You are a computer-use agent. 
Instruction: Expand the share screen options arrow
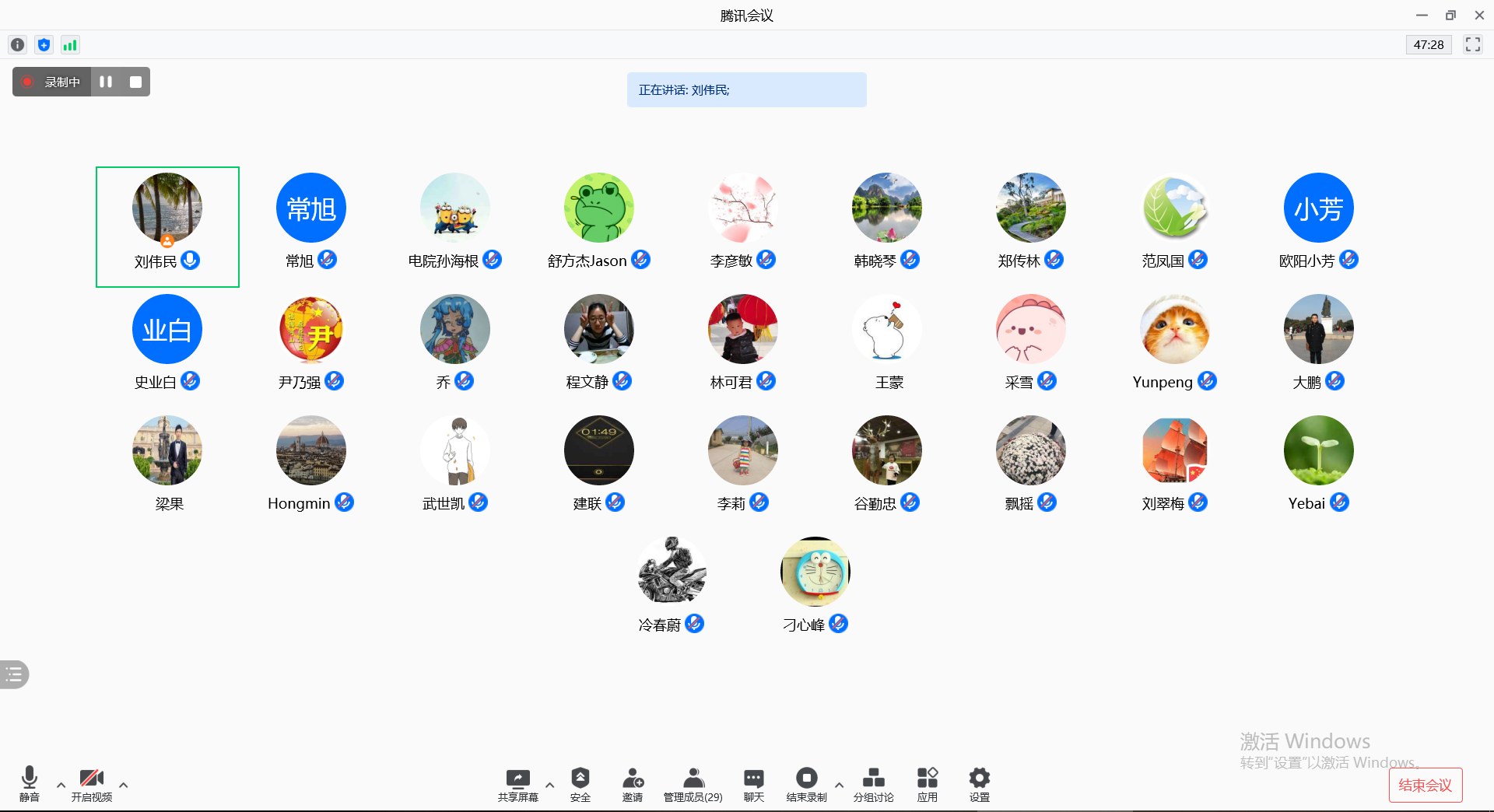(549, 785)
